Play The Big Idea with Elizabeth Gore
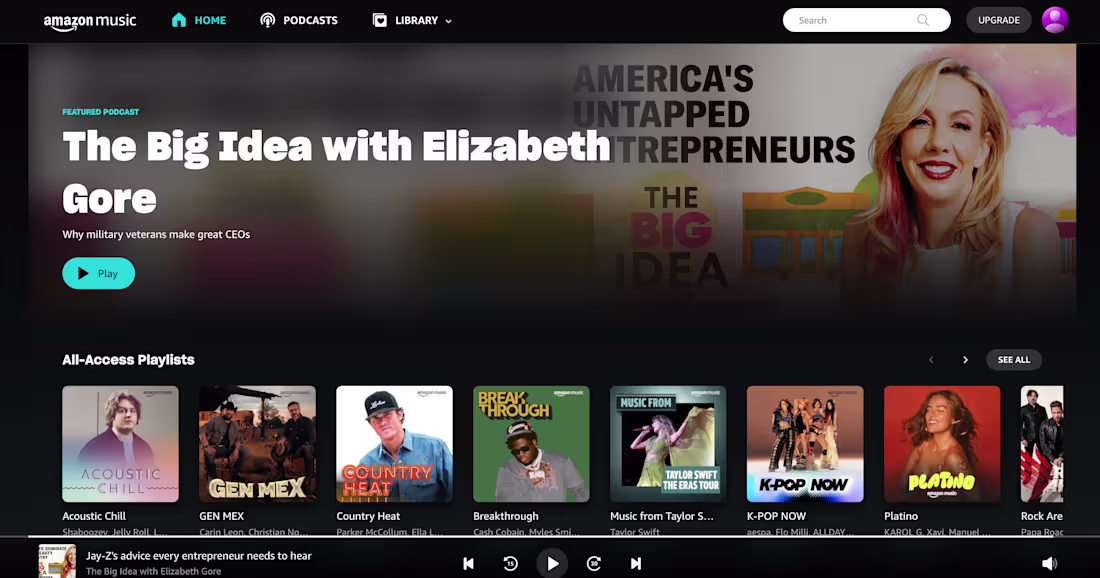This screenshot has height=578, width=1100. click(98, 273)
